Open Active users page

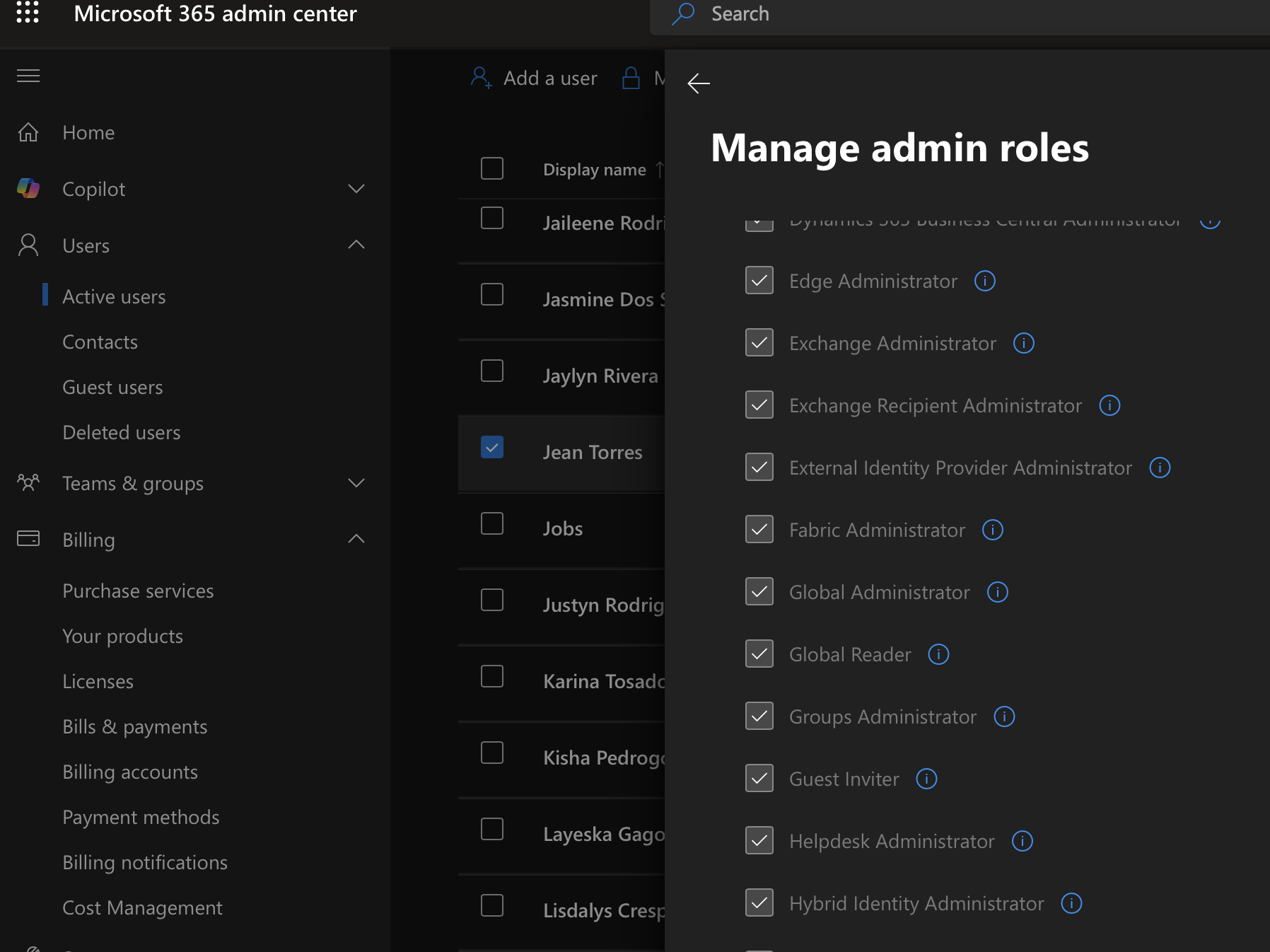tap(114, 296)
